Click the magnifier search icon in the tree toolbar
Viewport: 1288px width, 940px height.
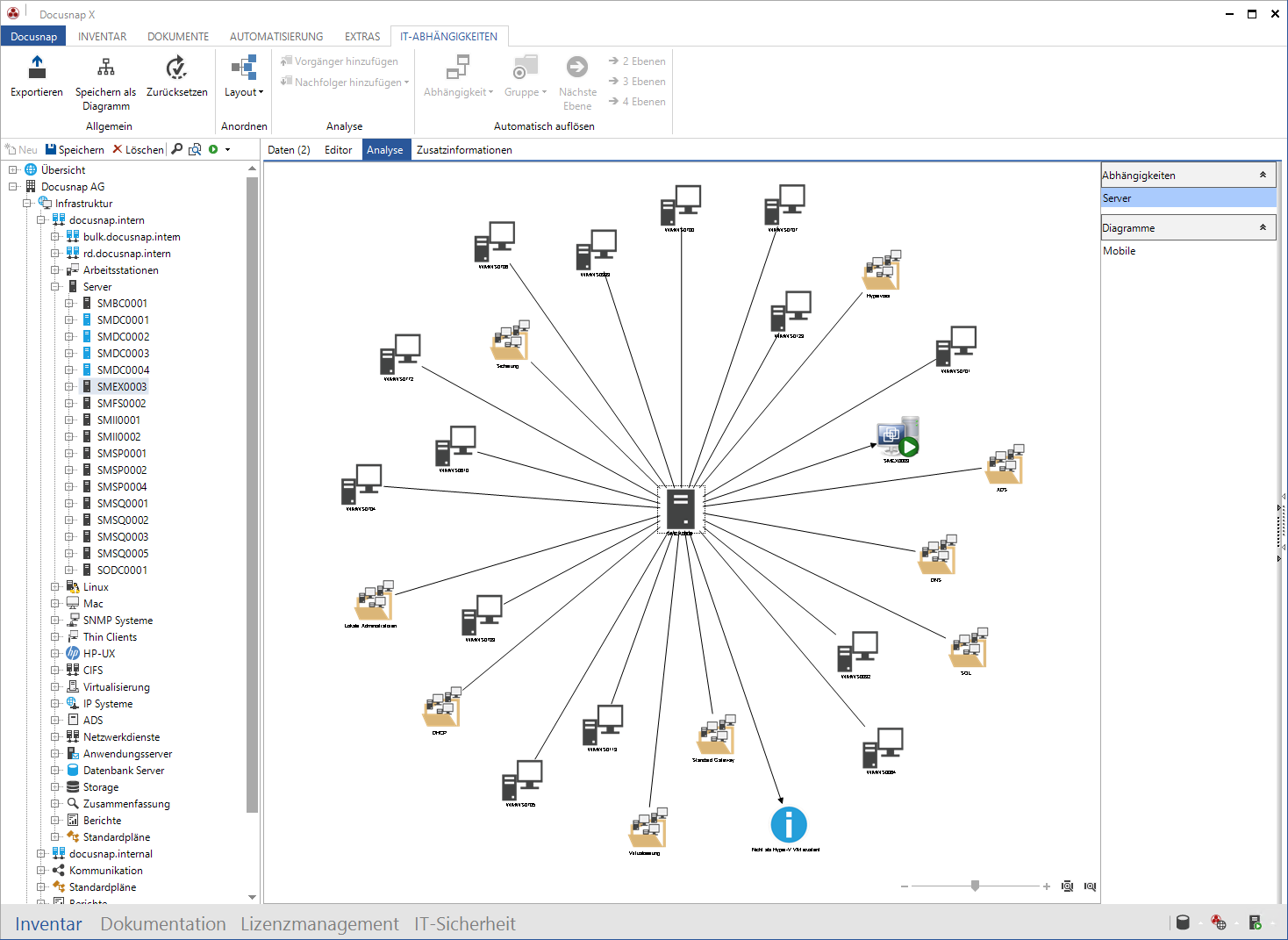tap(176, 149)
